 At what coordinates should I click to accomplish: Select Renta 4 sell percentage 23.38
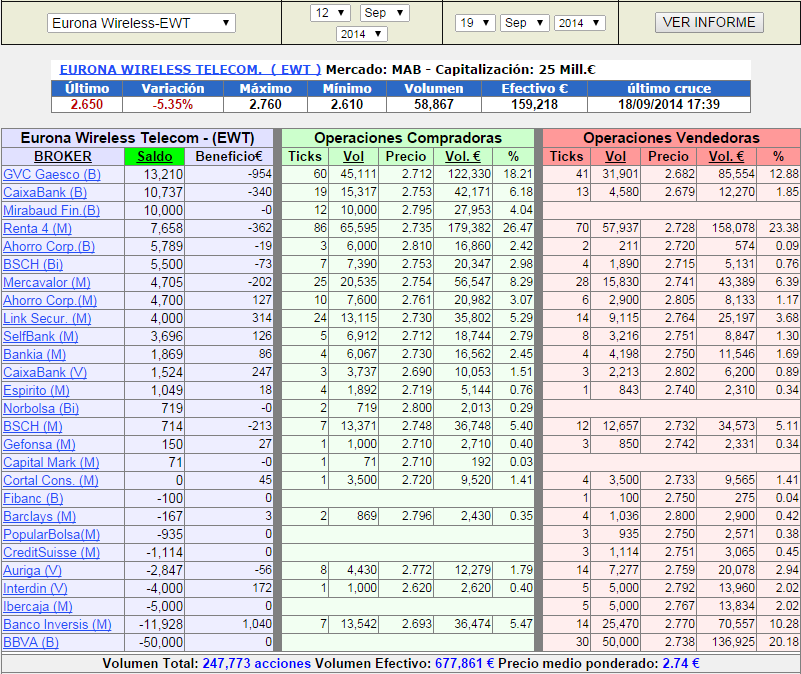784,228
